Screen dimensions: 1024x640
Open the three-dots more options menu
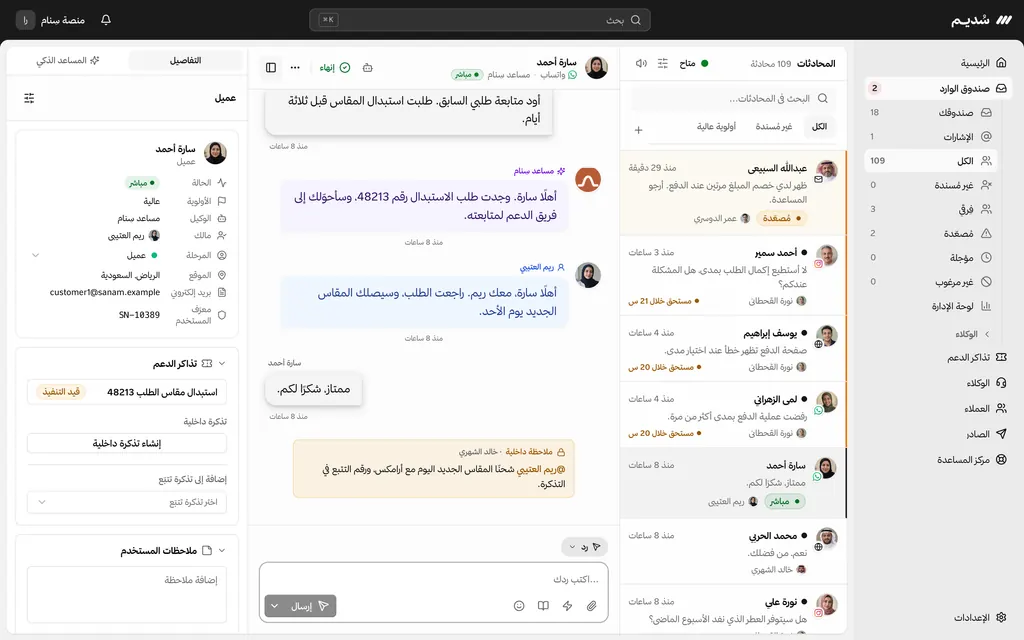click(x=295, y=67)
